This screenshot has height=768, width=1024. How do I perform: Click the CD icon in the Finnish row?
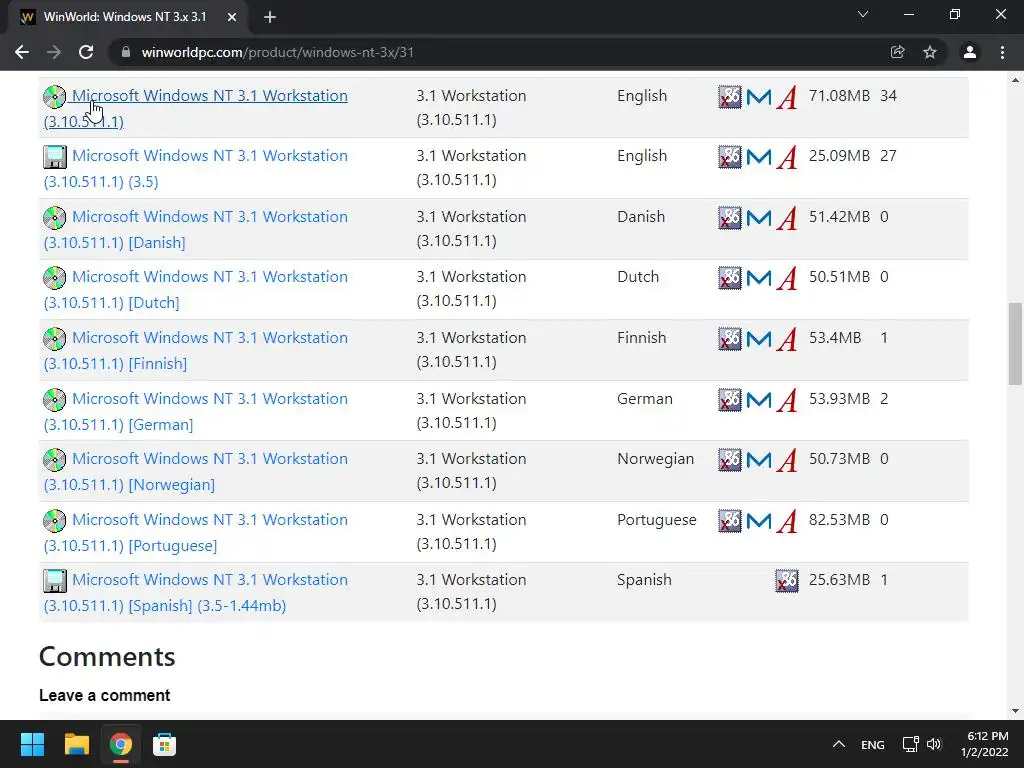point(54,338)
